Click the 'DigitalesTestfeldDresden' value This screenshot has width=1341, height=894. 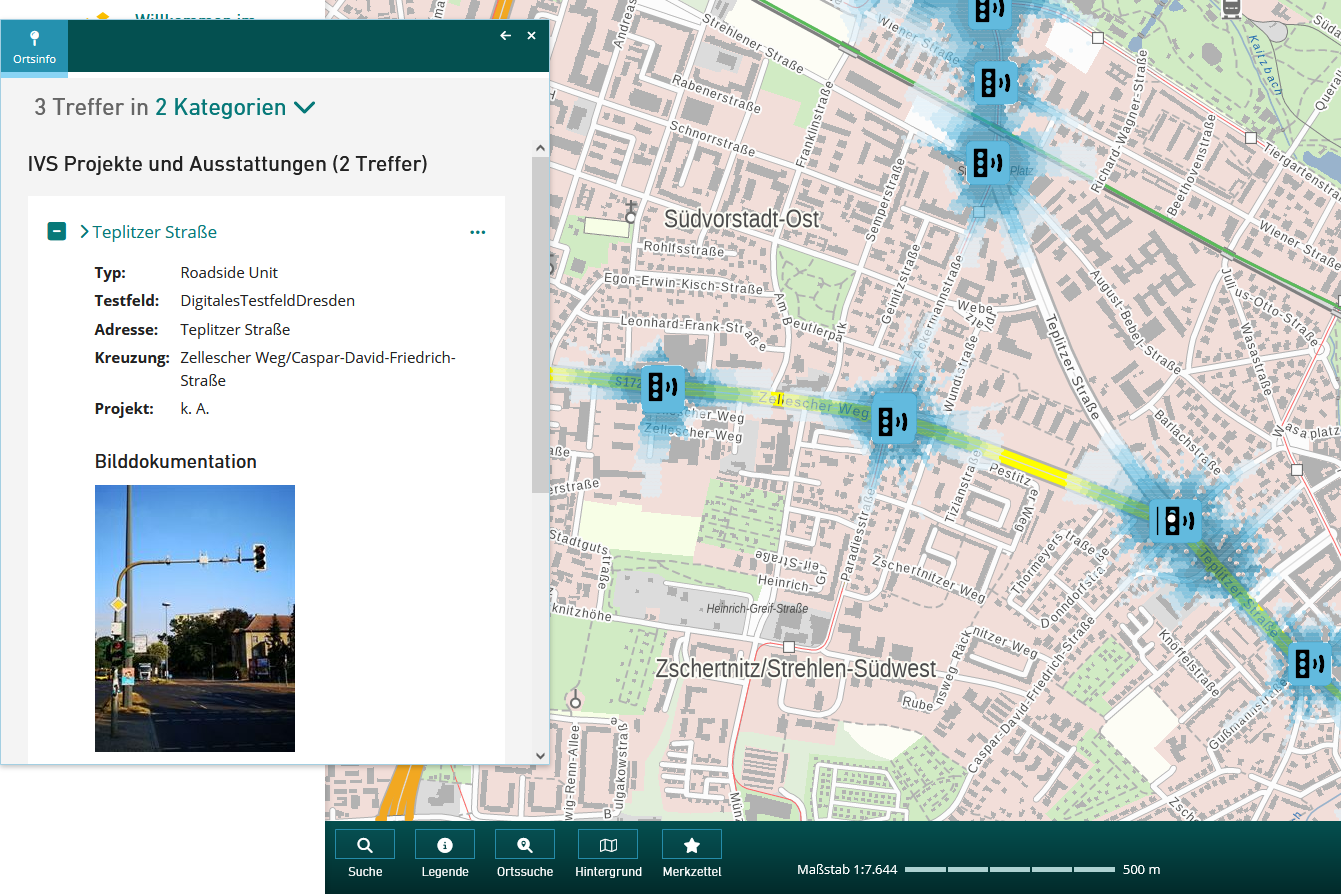pyautogui.click(x=268, y=301)
